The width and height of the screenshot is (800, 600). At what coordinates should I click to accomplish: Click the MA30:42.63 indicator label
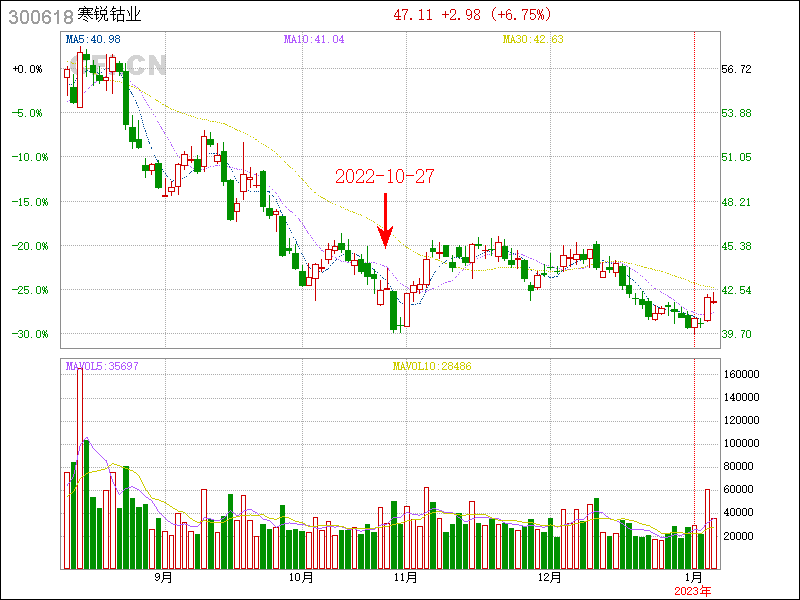[533, 39]
